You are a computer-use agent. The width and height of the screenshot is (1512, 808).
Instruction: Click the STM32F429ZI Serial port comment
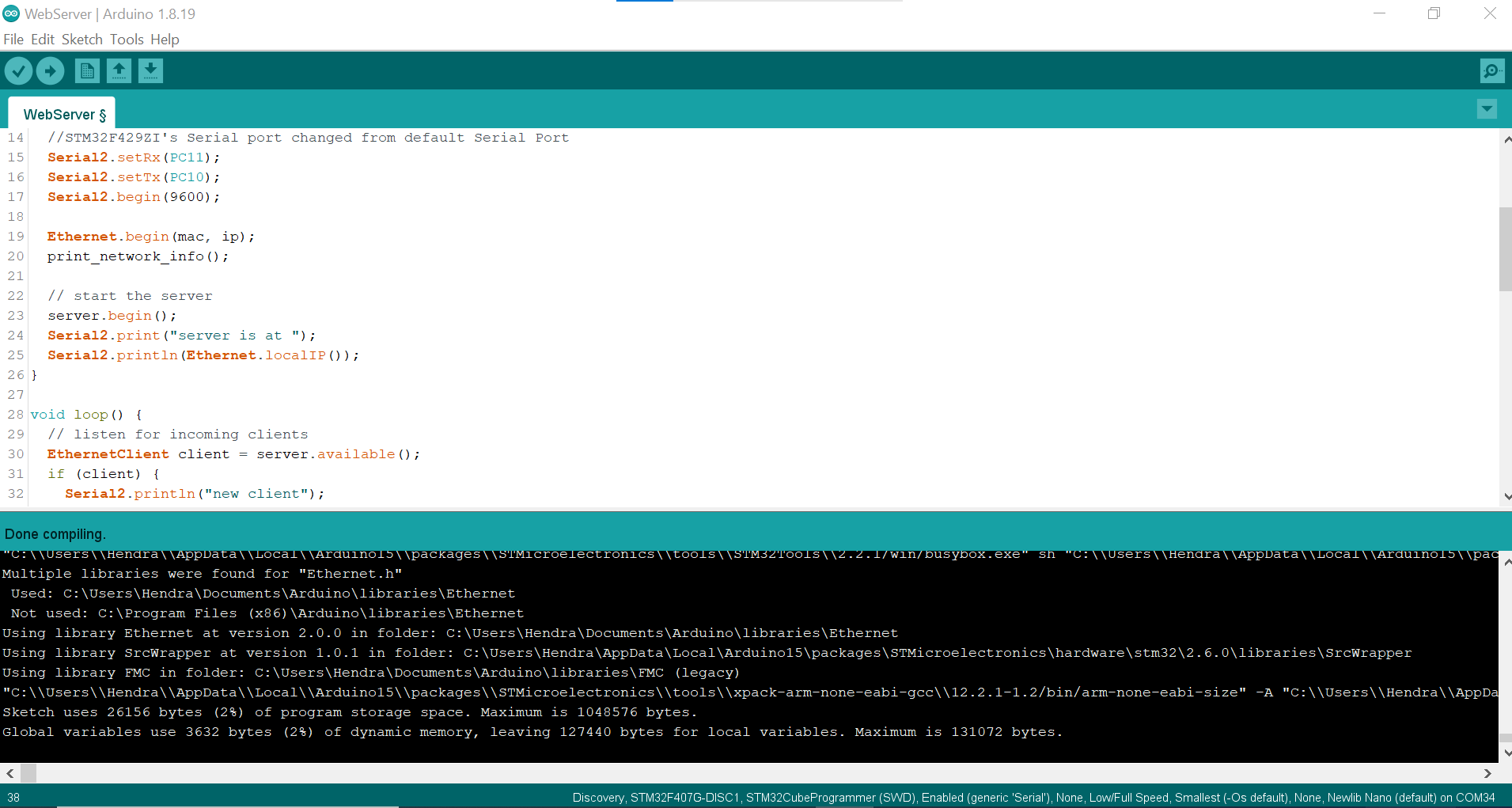coord(308,138)
